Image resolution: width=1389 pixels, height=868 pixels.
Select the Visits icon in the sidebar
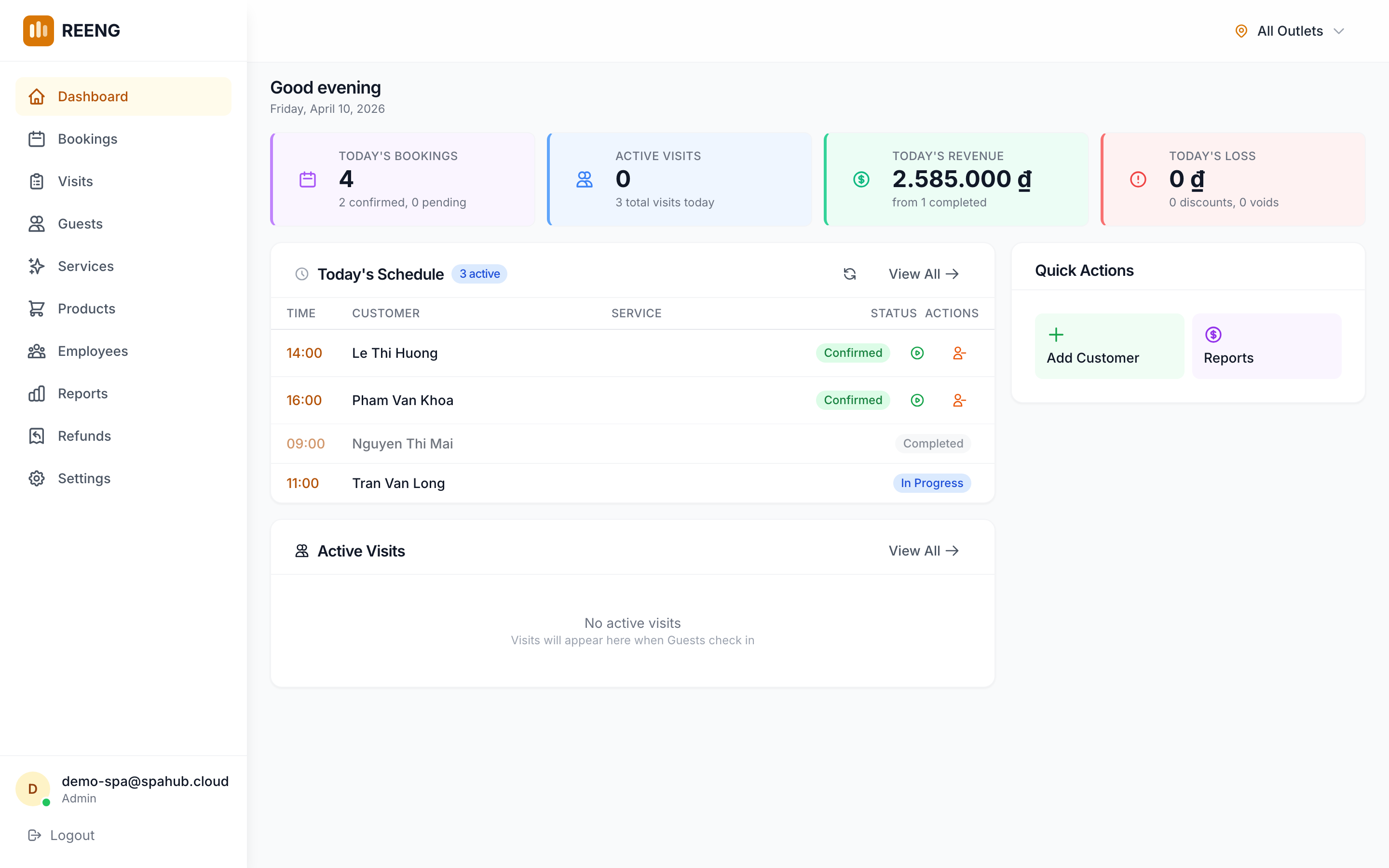click(x=37, y=181)
